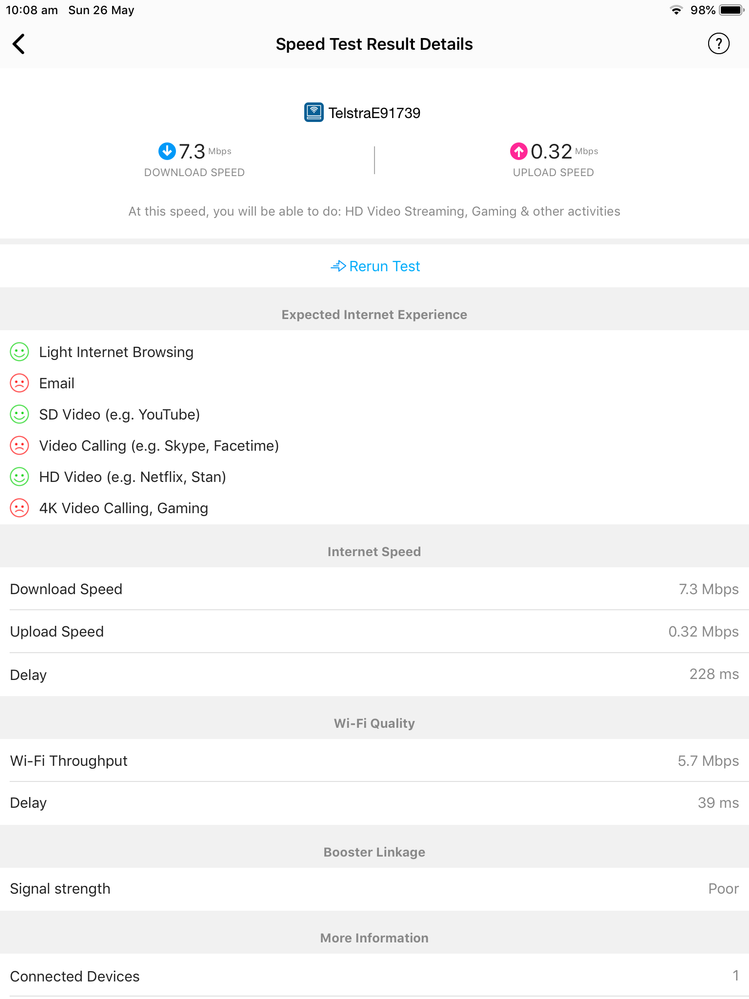Tap the TelstraE91739 network icon
Image resolution: width=749 pixels, height=999 pixels.
tap(314, 113)
